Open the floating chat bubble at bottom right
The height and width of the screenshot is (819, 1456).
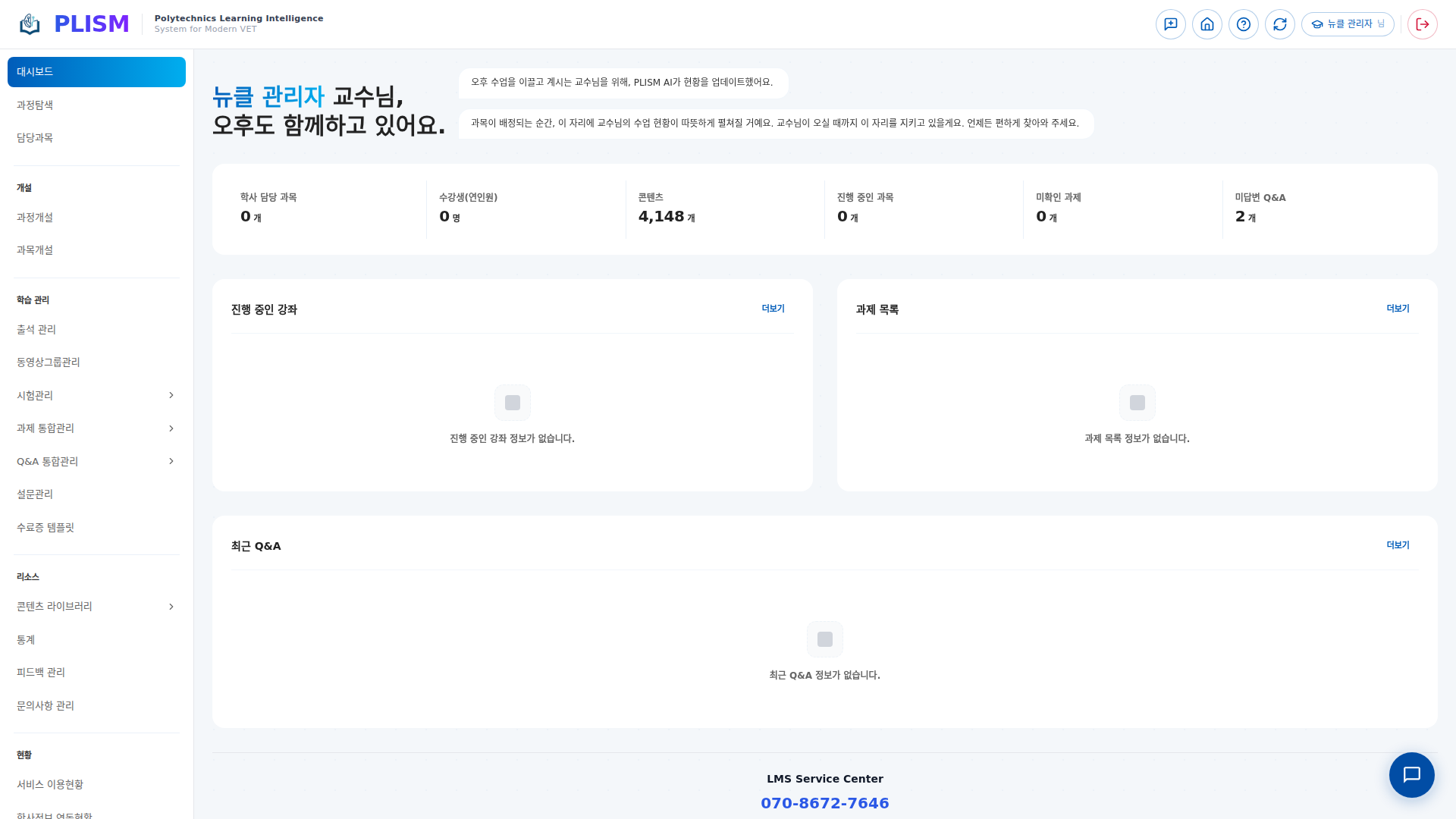pyautogui.click(x=1411, y=775)
